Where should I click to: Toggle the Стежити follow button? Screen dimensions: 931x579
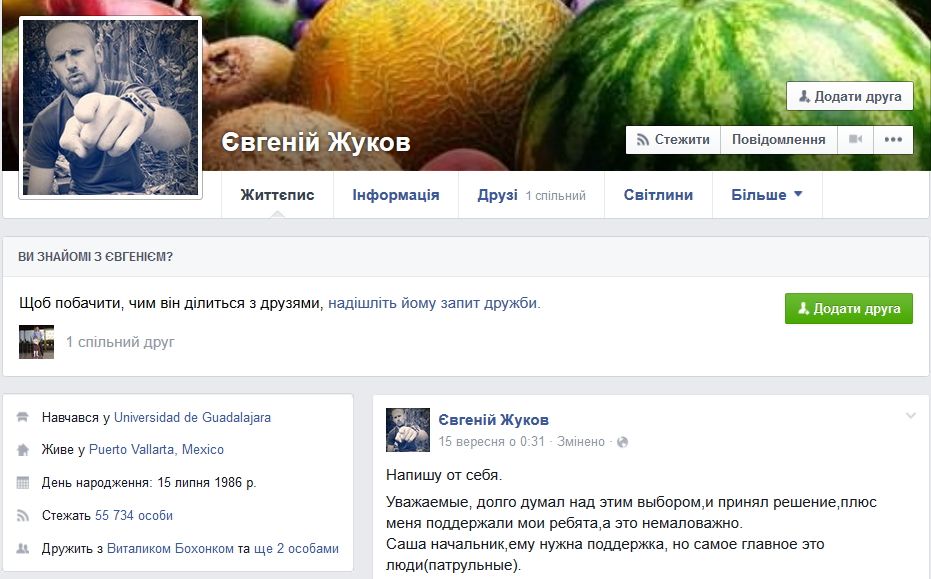coord(673,140)
